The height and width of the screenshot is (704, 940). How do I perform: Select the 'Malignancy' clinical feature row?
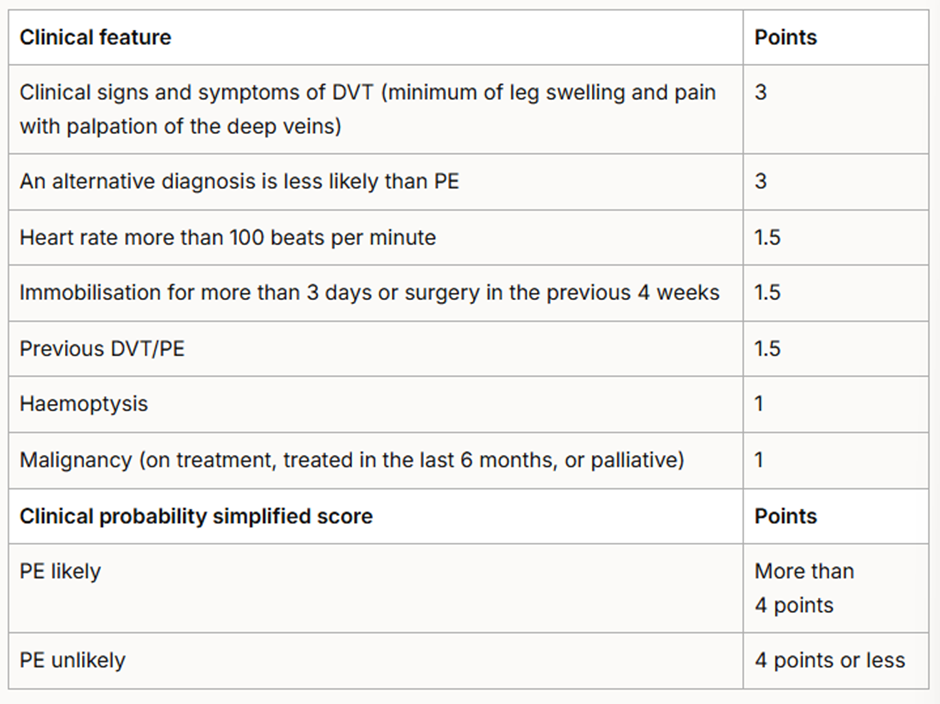coord(352,460)
